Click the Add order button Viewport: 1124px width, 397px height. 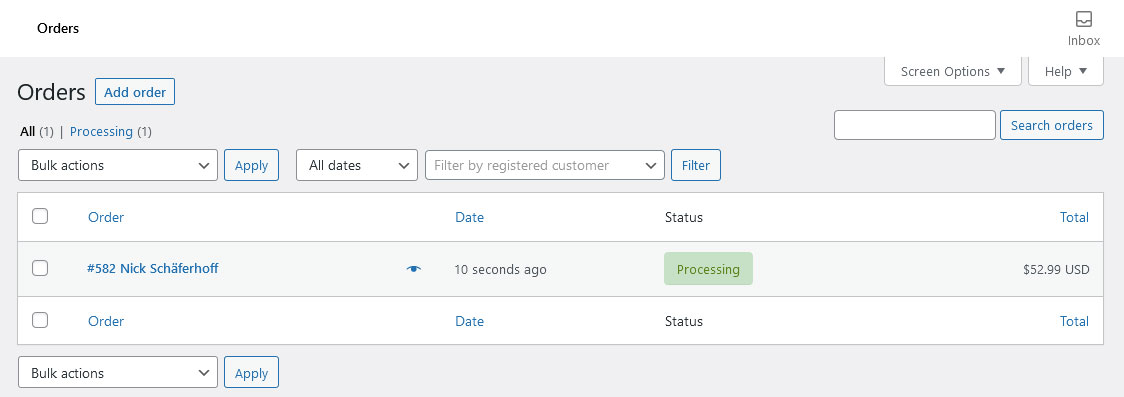click(135, 92)
